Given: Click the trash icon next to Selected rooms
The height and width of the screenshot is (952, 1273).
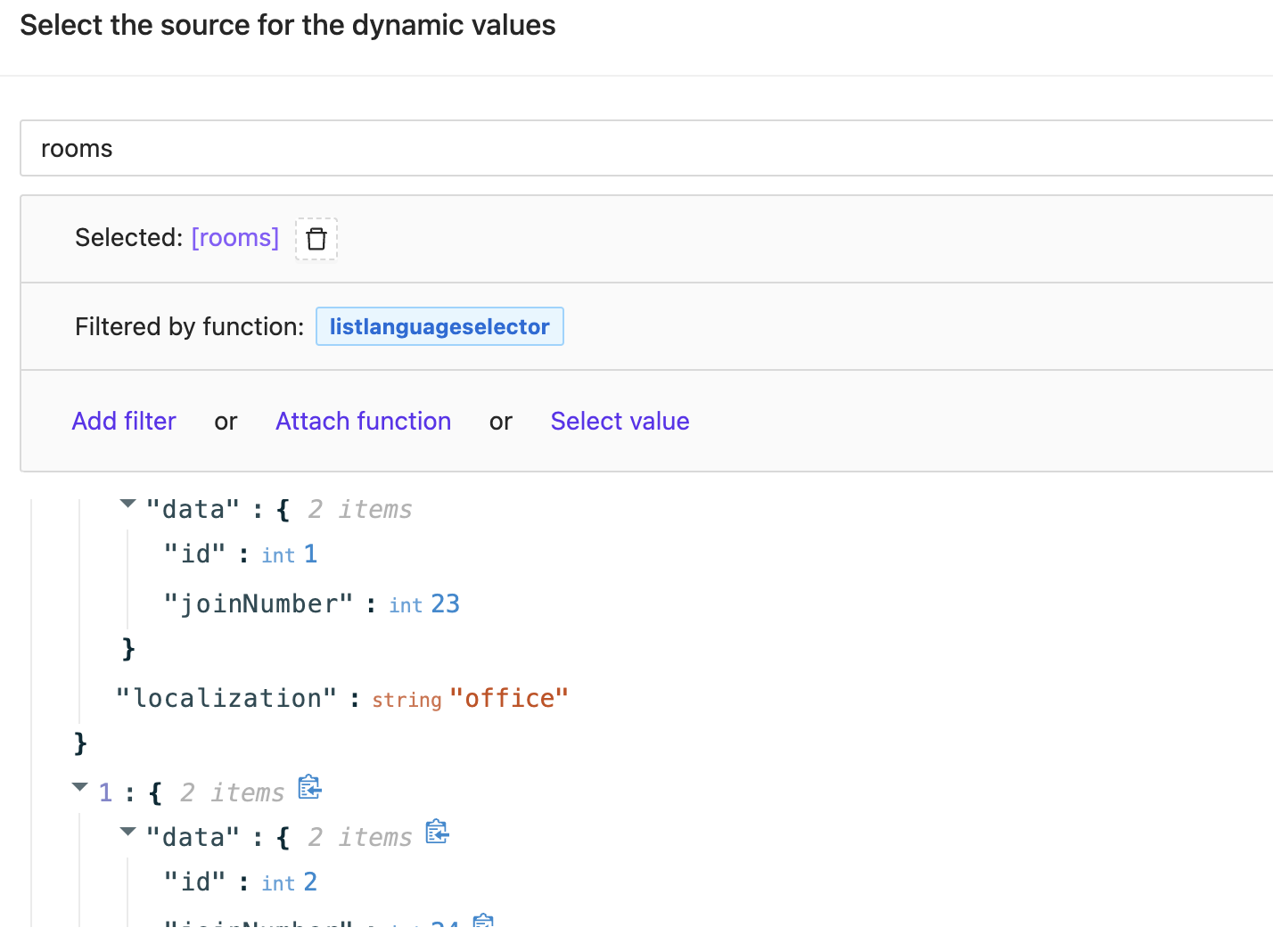Looking at the screenshot, I should pos(316,238).
